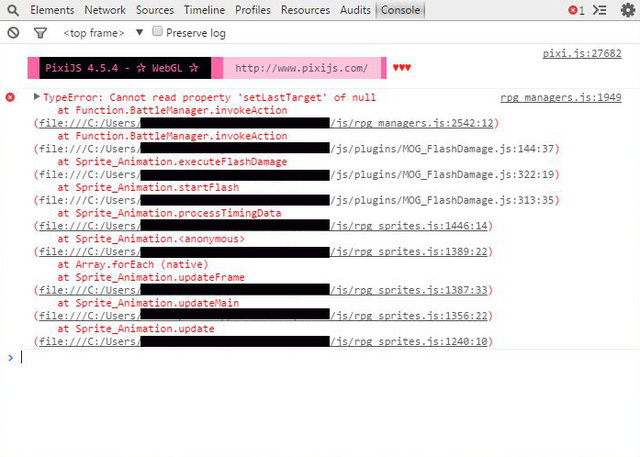Click the top frame selector label
This screenshot has width=640, height=457.
click(x=93, y=33)
